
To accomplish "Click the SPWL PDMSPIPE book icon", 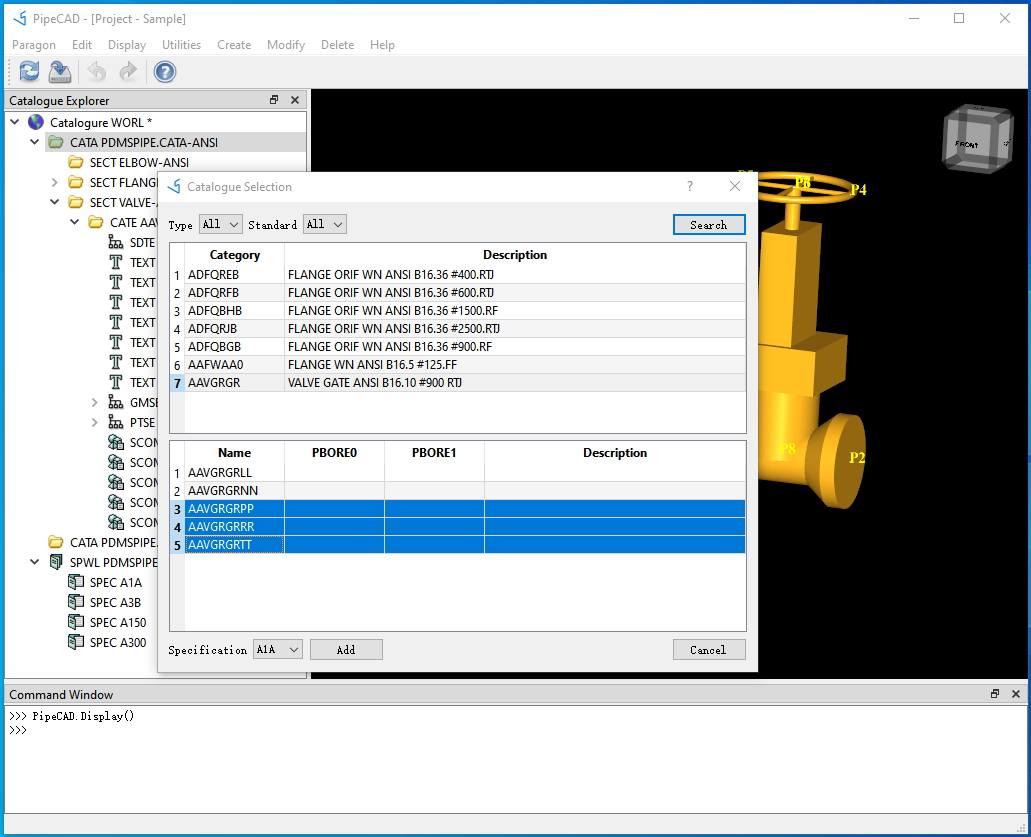I will click(x=57, y=562).
